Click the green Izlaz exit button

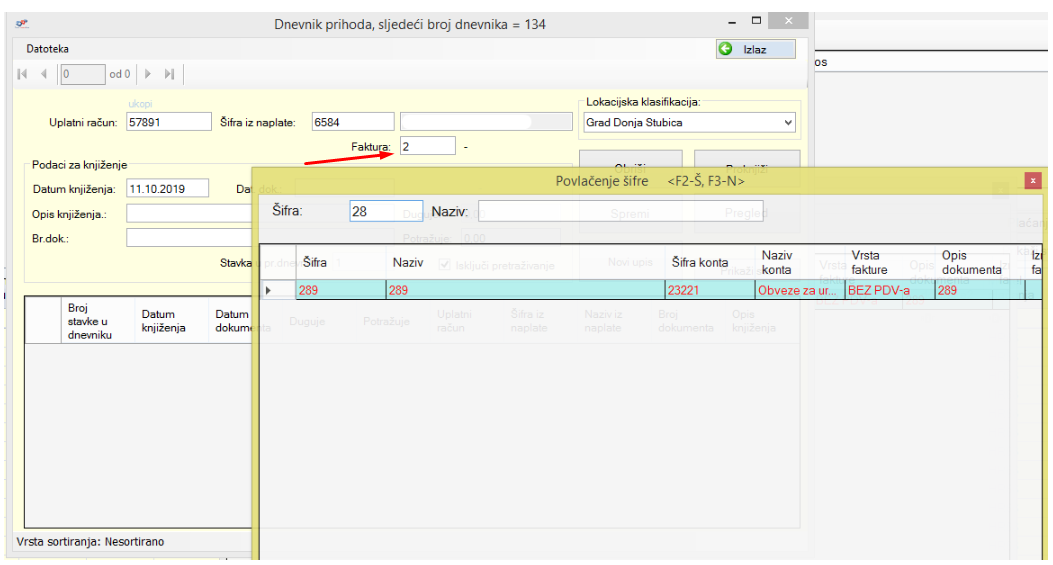[756, 49]
